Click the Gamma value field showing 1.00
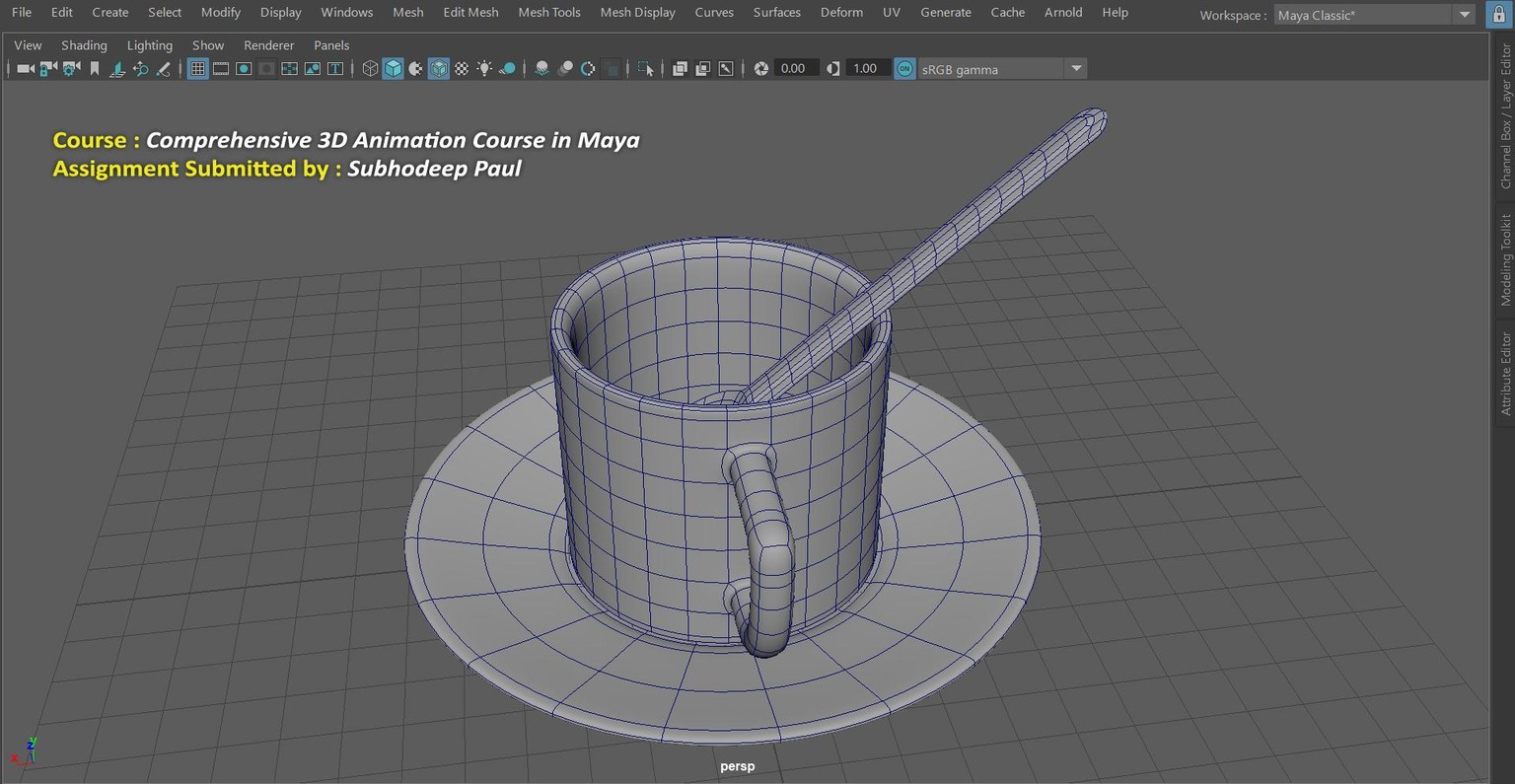 867,69
